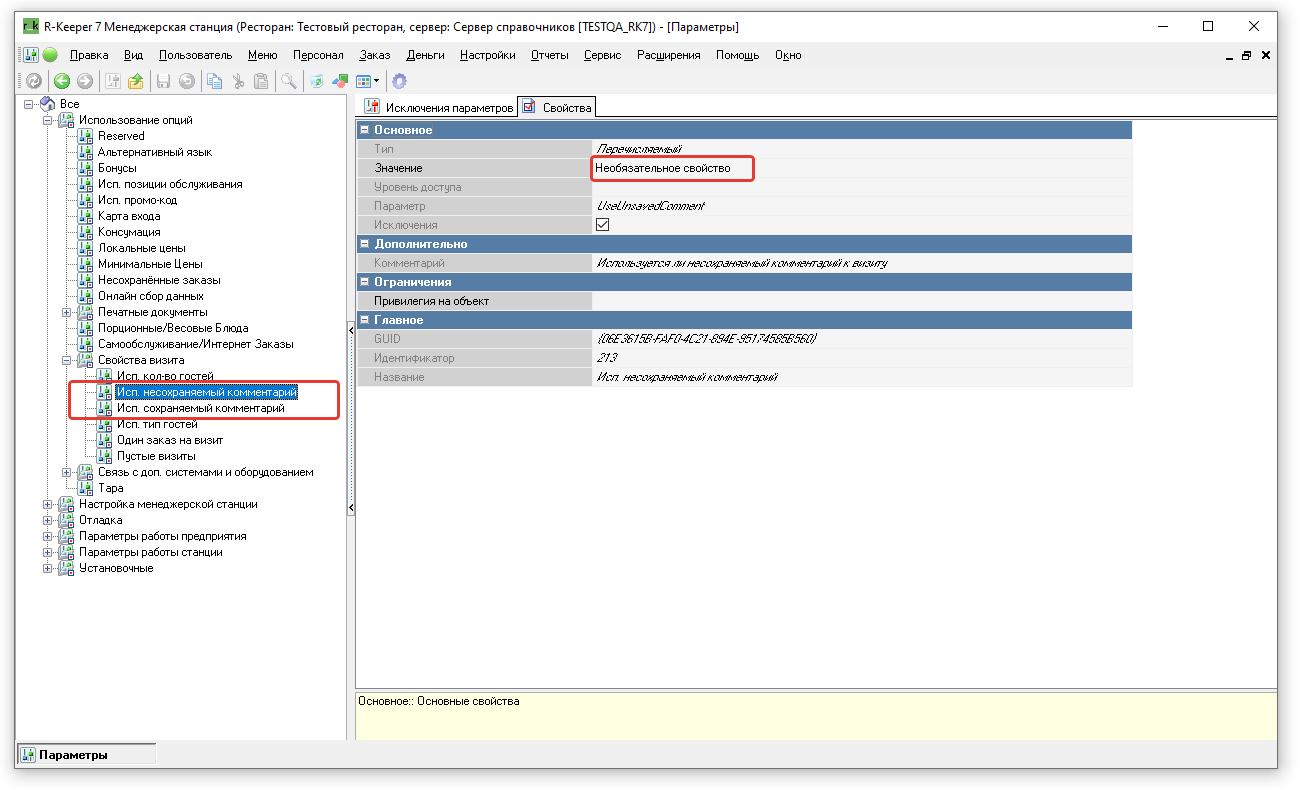This screenshot has height=790, width=1300.
Task: Click the blue gear icon in toolbar
Action: pos(399,82)
